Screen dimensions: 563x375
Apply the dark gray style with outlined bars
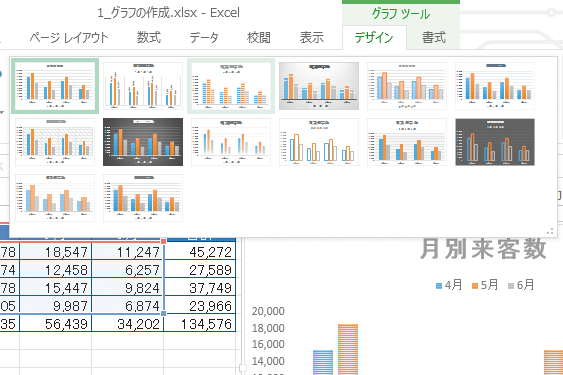[x=495, y=142]
